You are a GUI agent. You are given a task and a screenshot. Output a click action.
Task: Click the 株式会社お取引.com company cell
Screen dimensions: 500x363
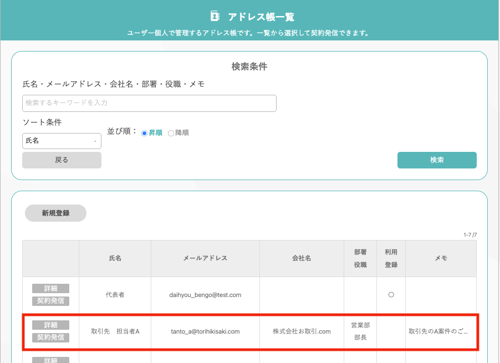[302, 331]
